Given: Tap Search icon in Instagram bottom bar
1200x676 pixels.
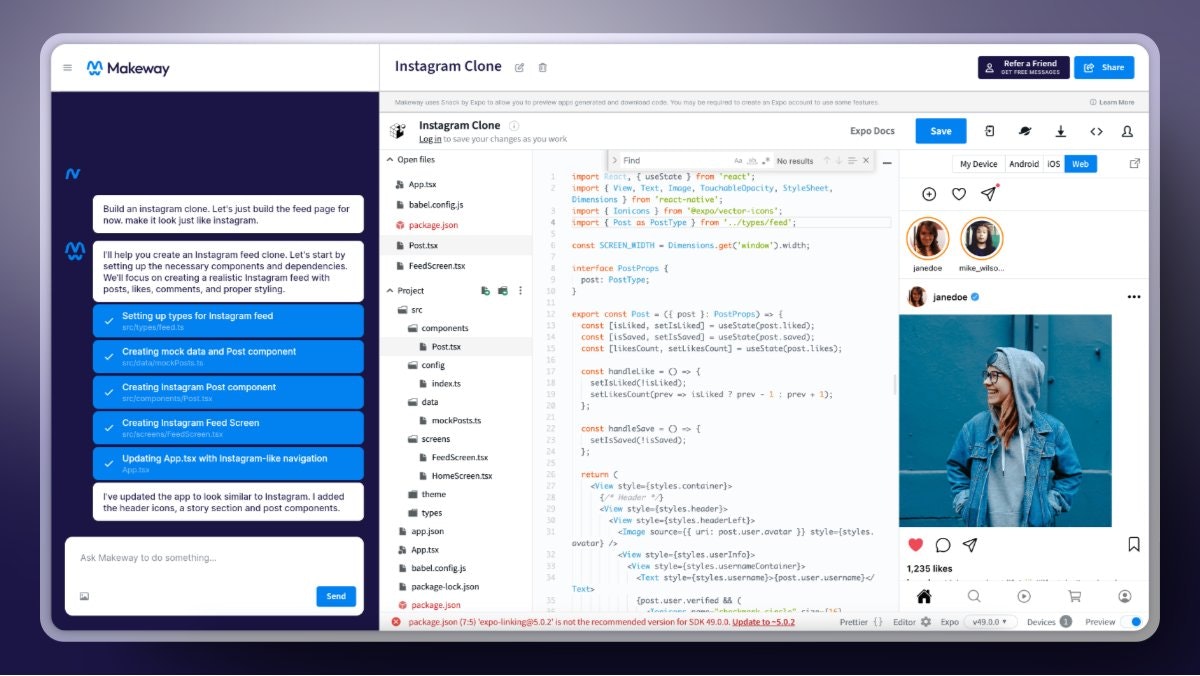Looking at the screenshot, I should click(x=974, y=597).
